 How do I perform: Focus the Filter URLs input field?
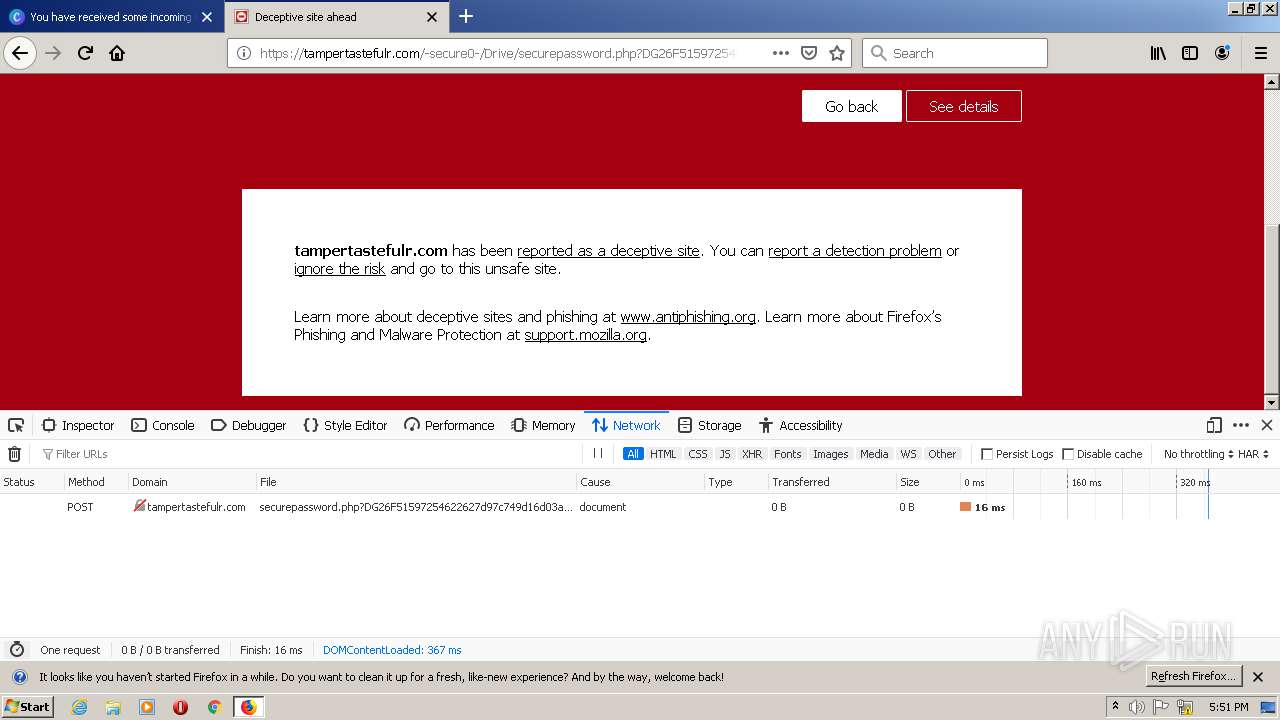tap(310, 454)
